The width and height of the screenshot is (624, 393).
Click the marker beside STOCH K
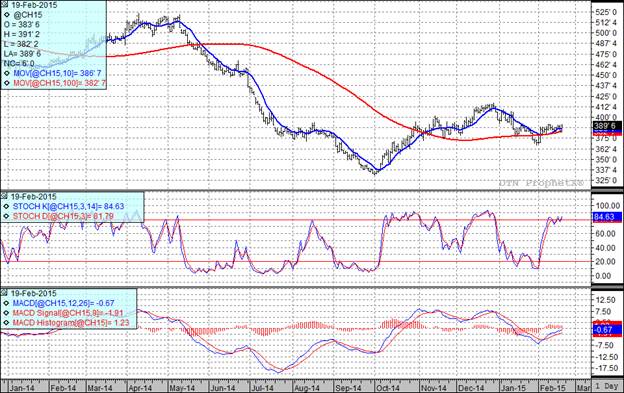click(7, 206)
